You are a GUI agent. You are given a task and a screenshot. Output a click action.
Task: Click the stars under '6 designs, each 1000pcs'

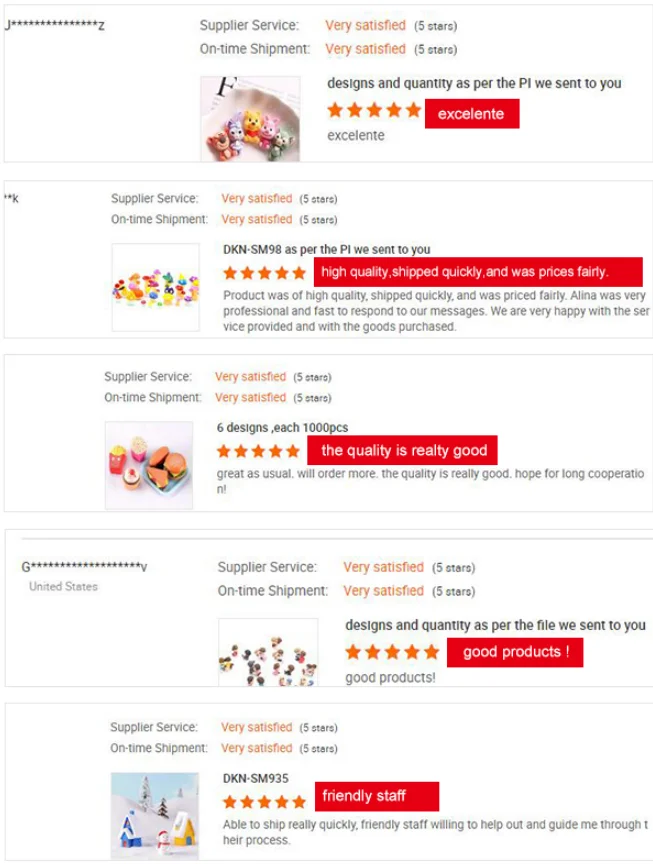coord(258,451)
